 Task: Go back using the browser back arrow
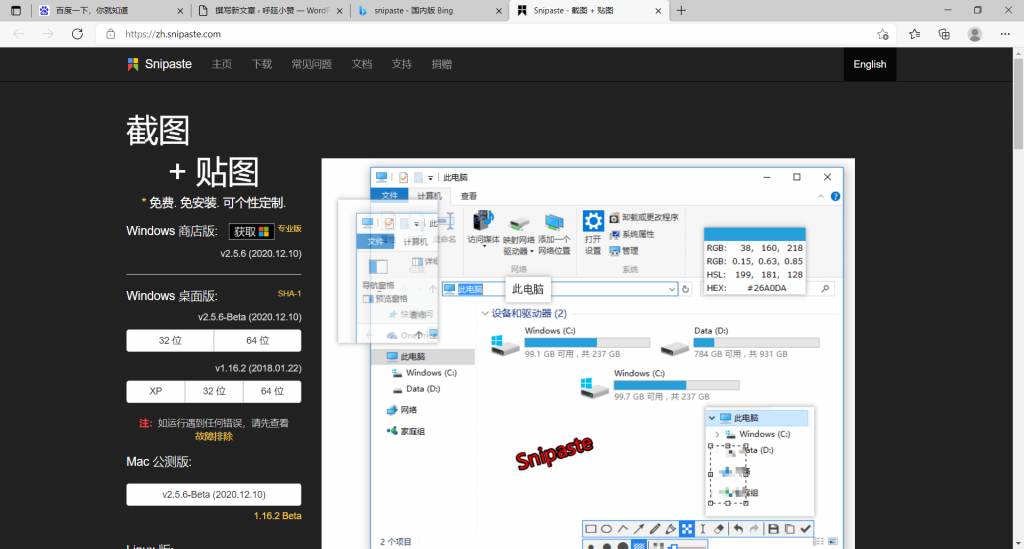(x=18, y=34)
